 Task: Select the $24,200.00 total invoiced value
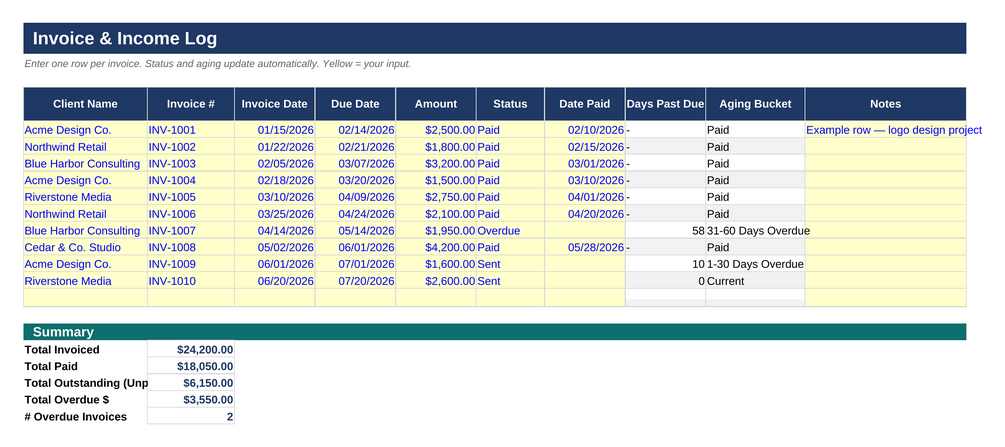pyautogui.click(x=190, y=350)
